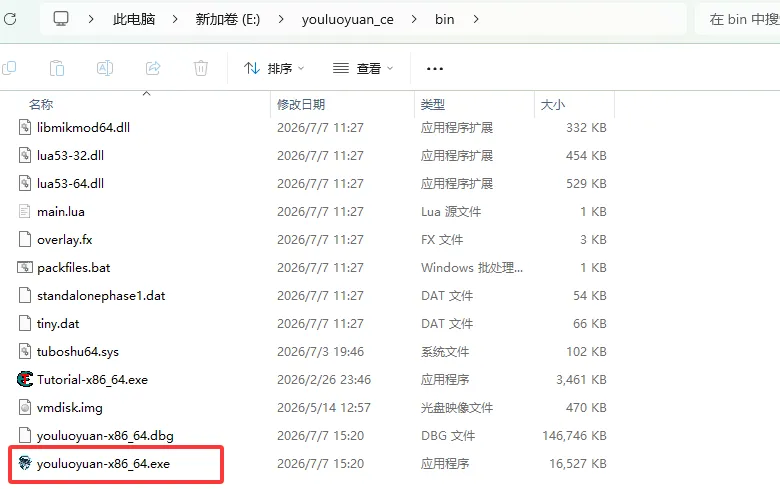Select file name lua53-64.dll
Viewport: 780px width, 489px height.
pos(70,183)
